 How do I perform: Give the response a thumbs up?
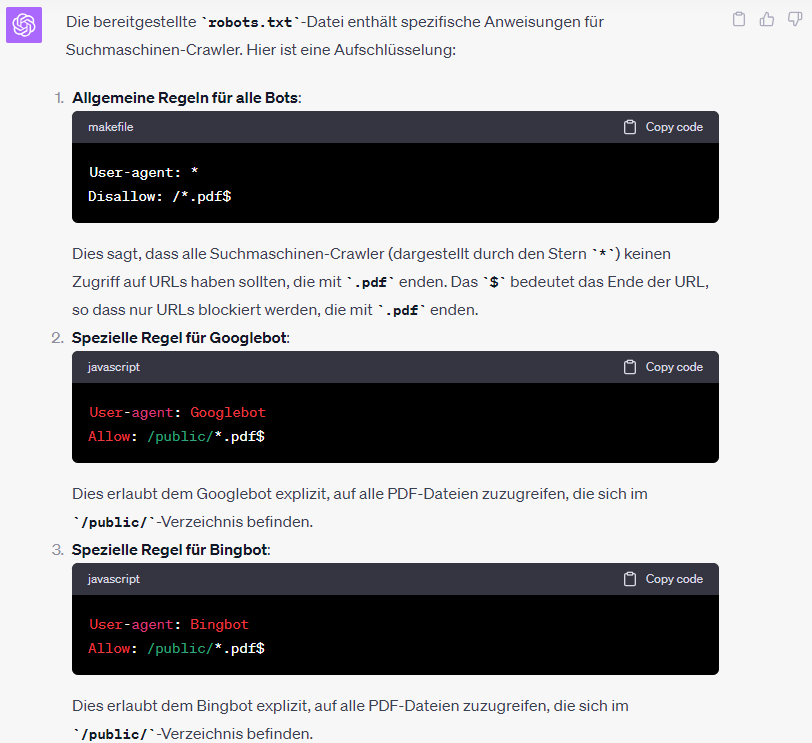(x=767, y=19)
